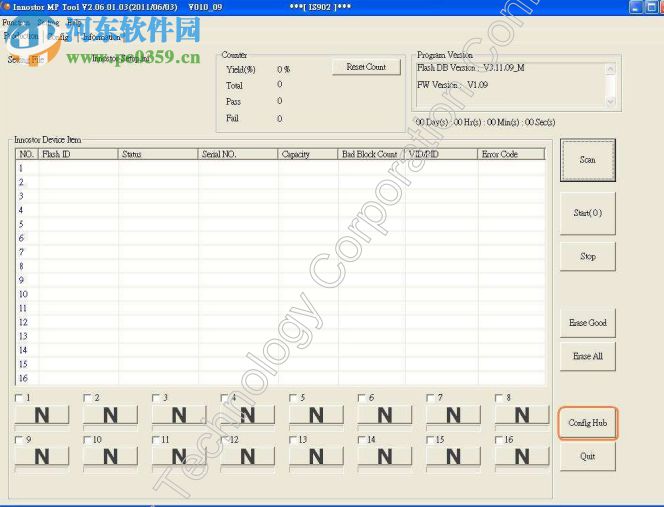The image size is (664, 507).
Task: Click the Scan button
Action: (587, 160)
